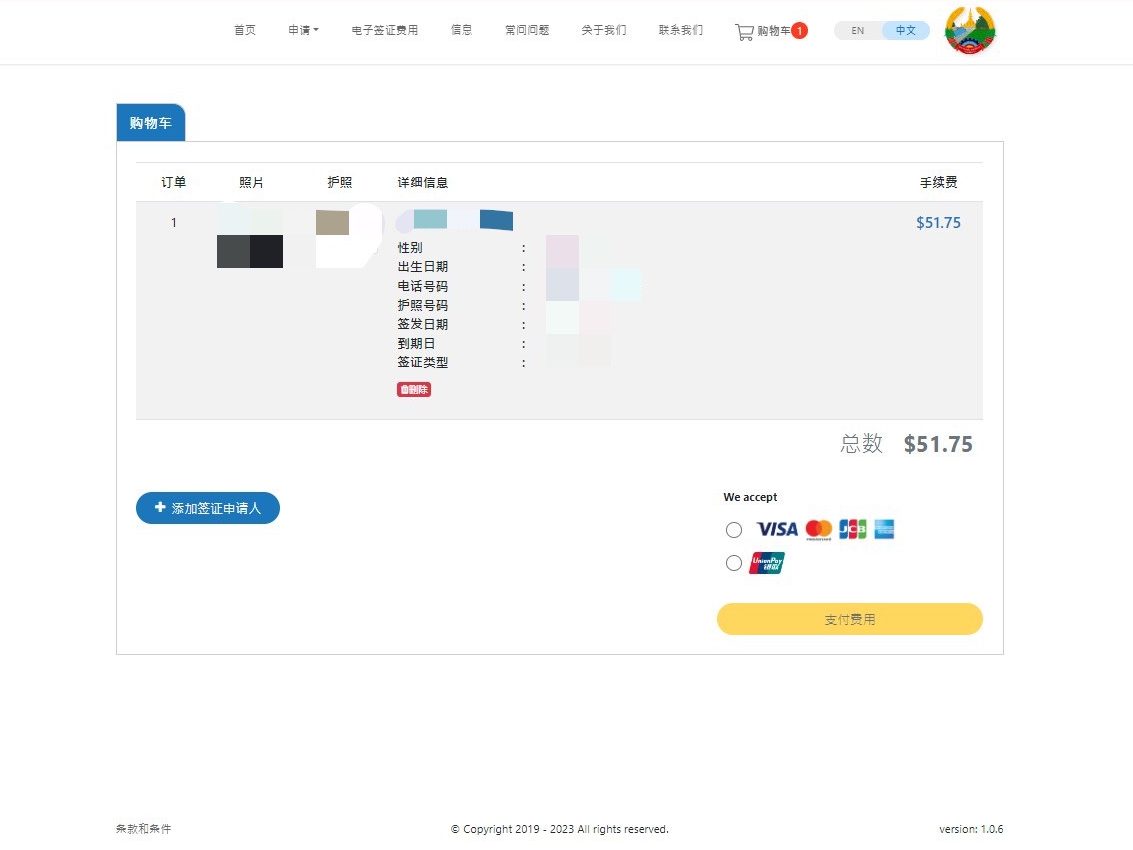Open the 电子签证费用 menu item
The width and height of the screenshot is (1133, 850).
tap(384, 30)
